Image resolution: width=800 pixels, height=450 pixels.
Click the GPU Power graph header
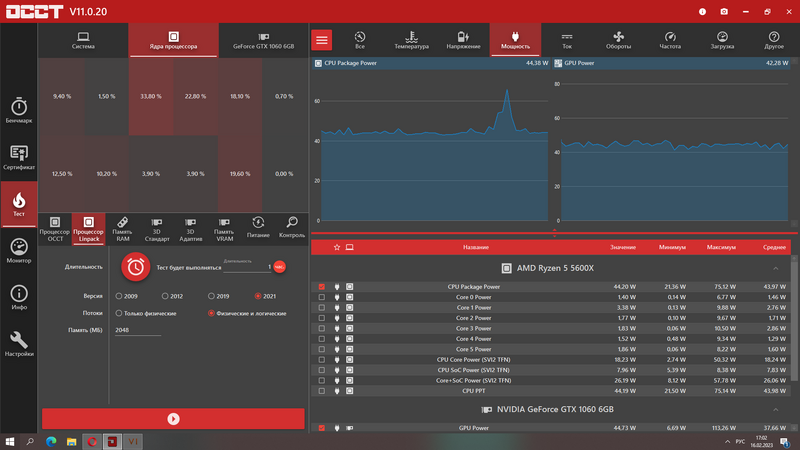point(671,63)
